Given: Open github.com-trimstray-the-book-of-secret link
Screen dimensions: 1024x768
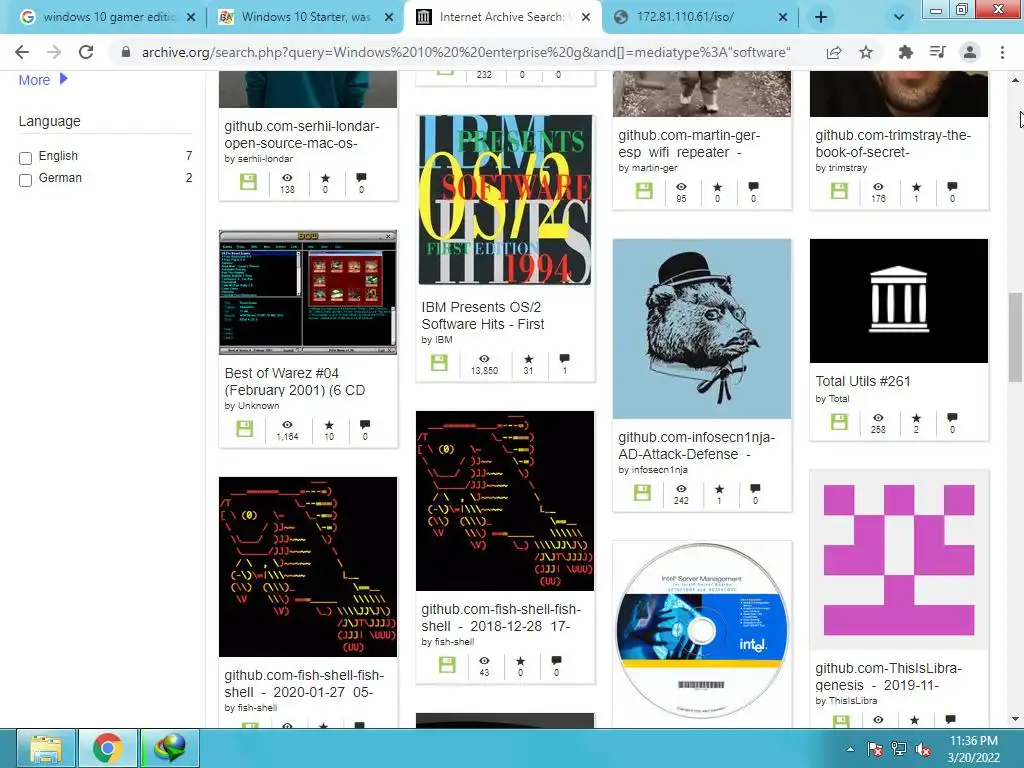Looking at the screenshot, I should click(893, 144).
